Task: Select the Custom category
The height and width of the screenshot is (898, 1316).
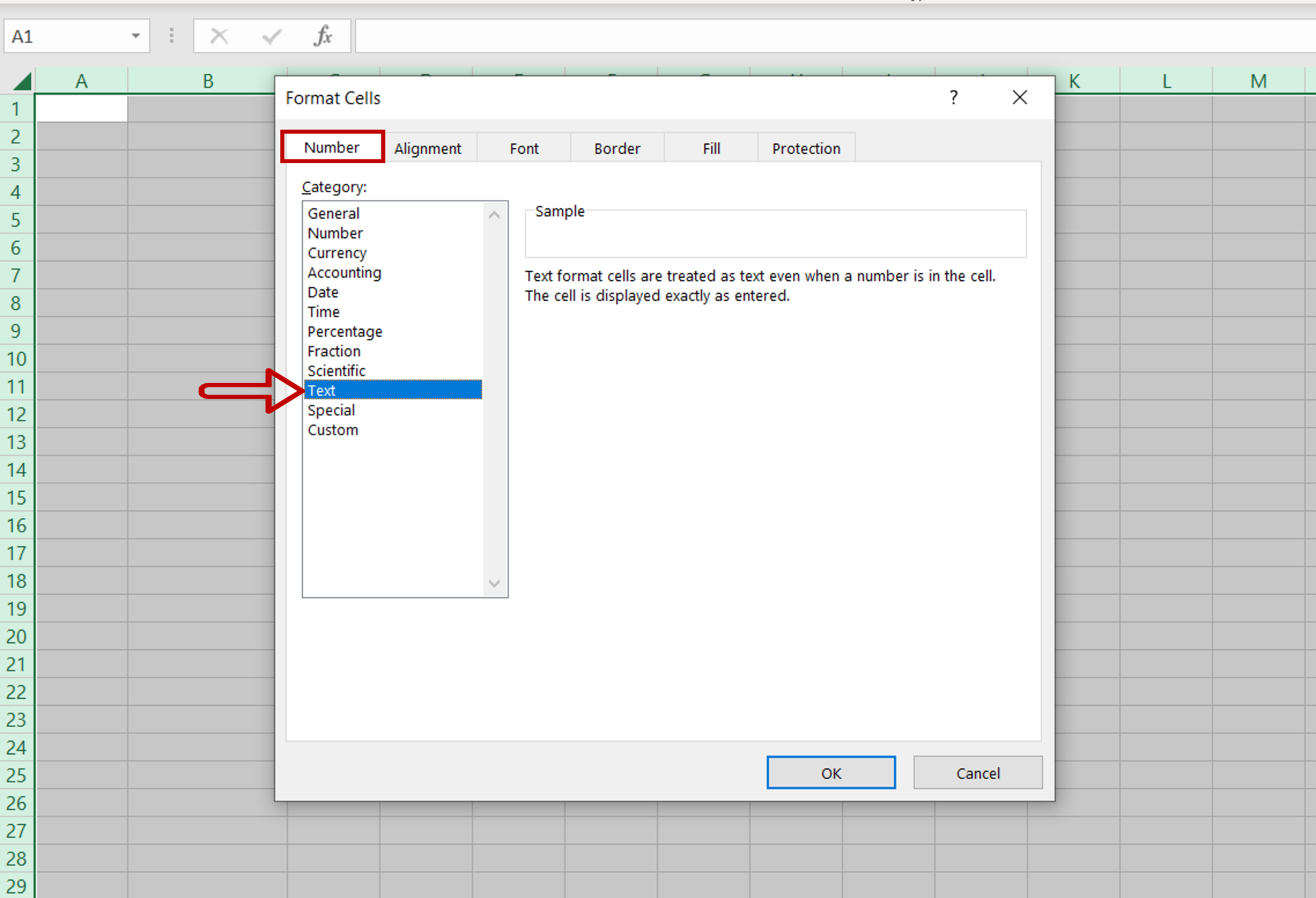Action: (333, 429)
